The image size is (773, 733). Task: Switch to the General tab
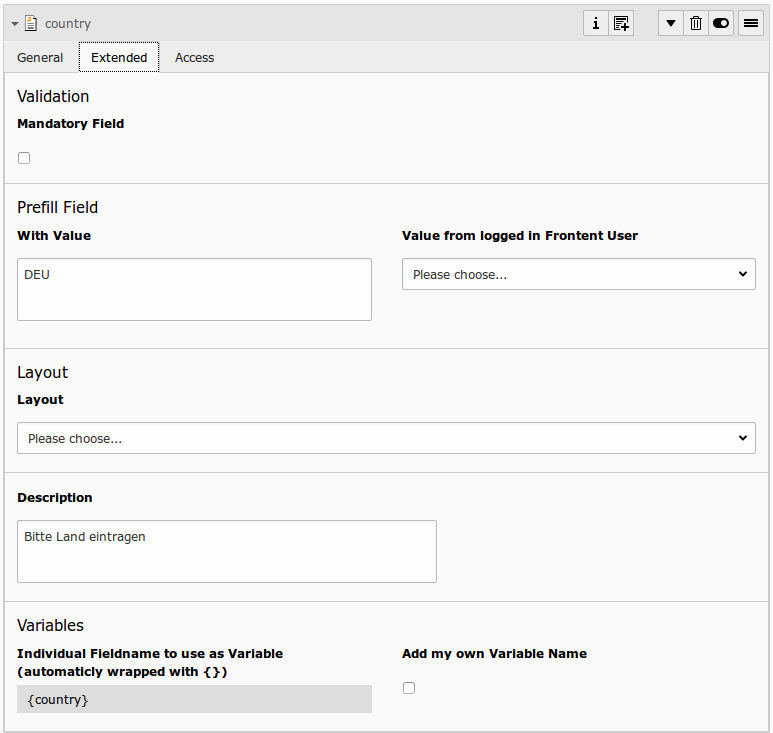click(x=40, y=58)
